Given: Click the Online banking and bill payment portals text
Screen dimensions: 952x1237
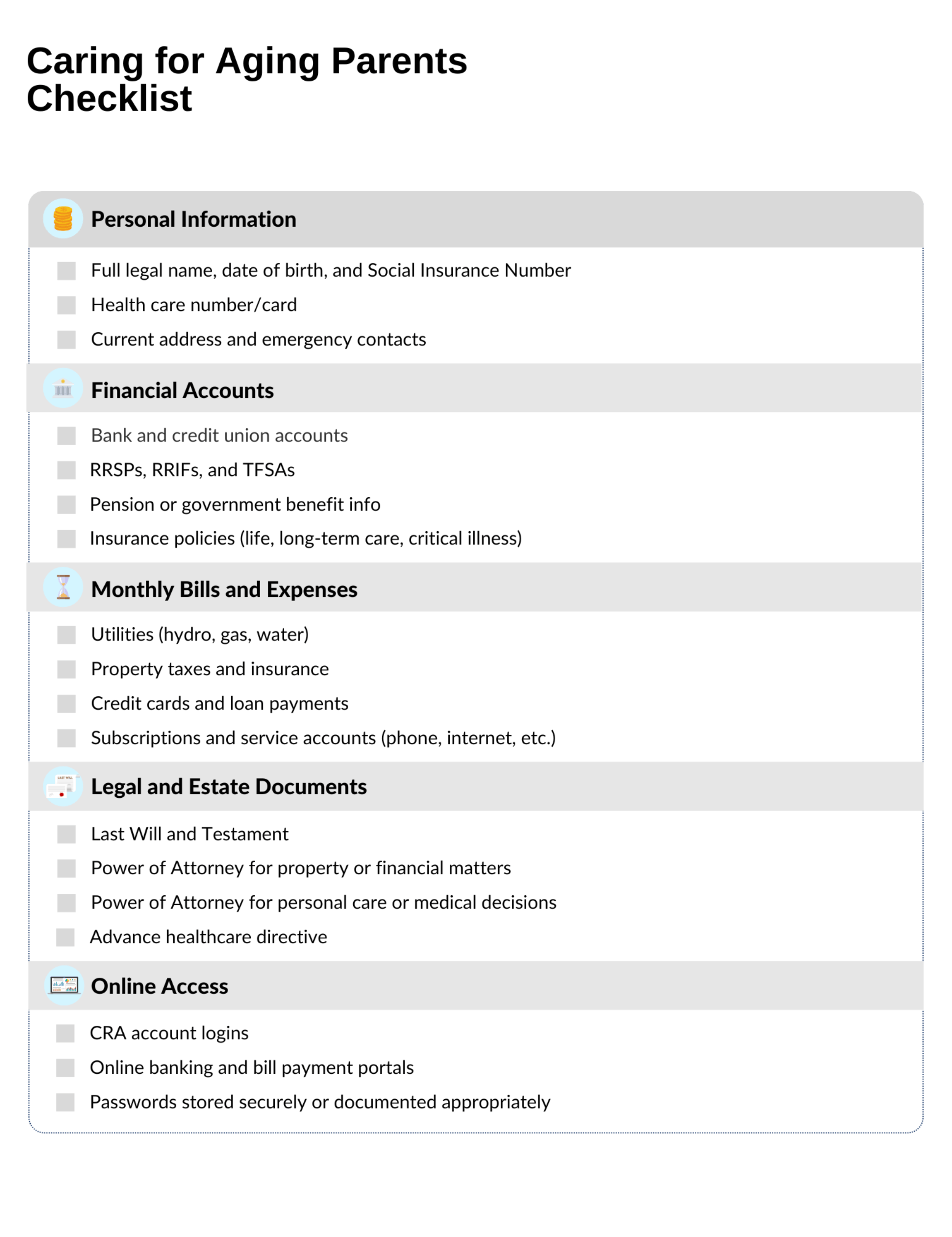Looking at the screenshot, I should coord(252,1067).
